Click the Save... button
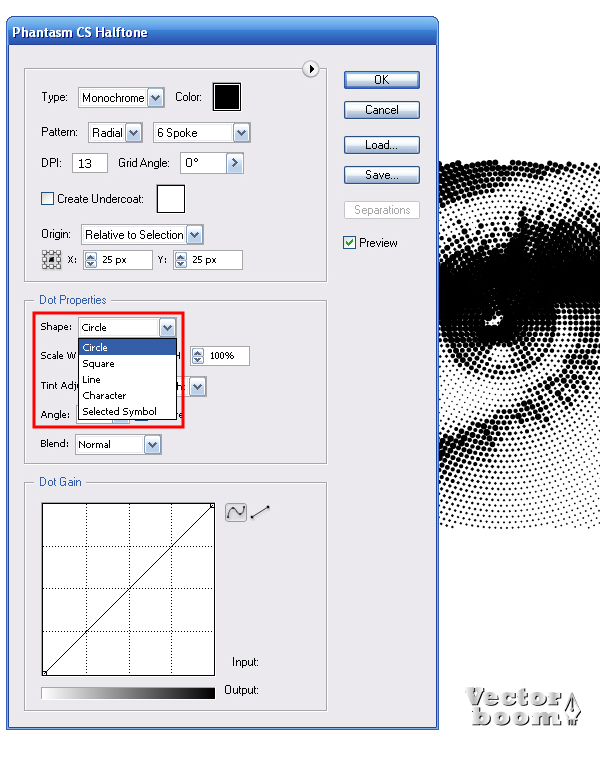Screen dimensions: 600x764 tap(382, 175)
